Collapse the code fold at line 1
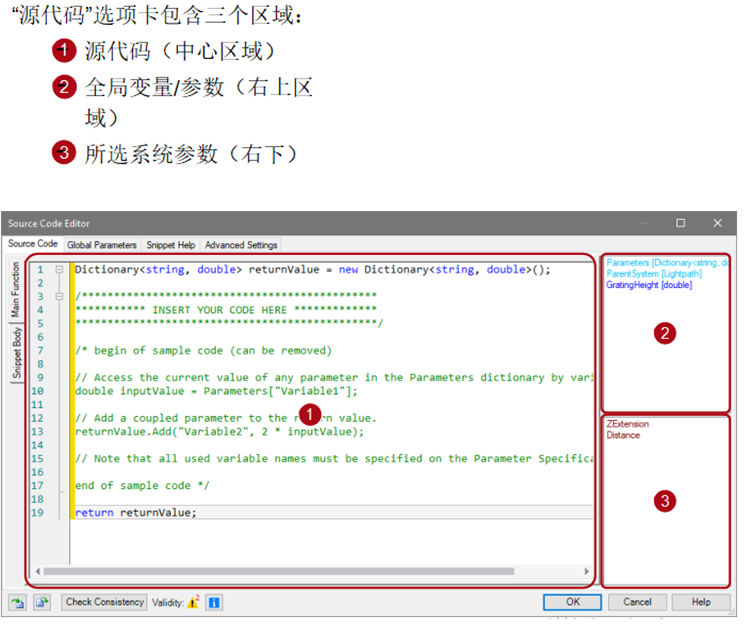Screen dimensions: 747x628 [60, 270]
